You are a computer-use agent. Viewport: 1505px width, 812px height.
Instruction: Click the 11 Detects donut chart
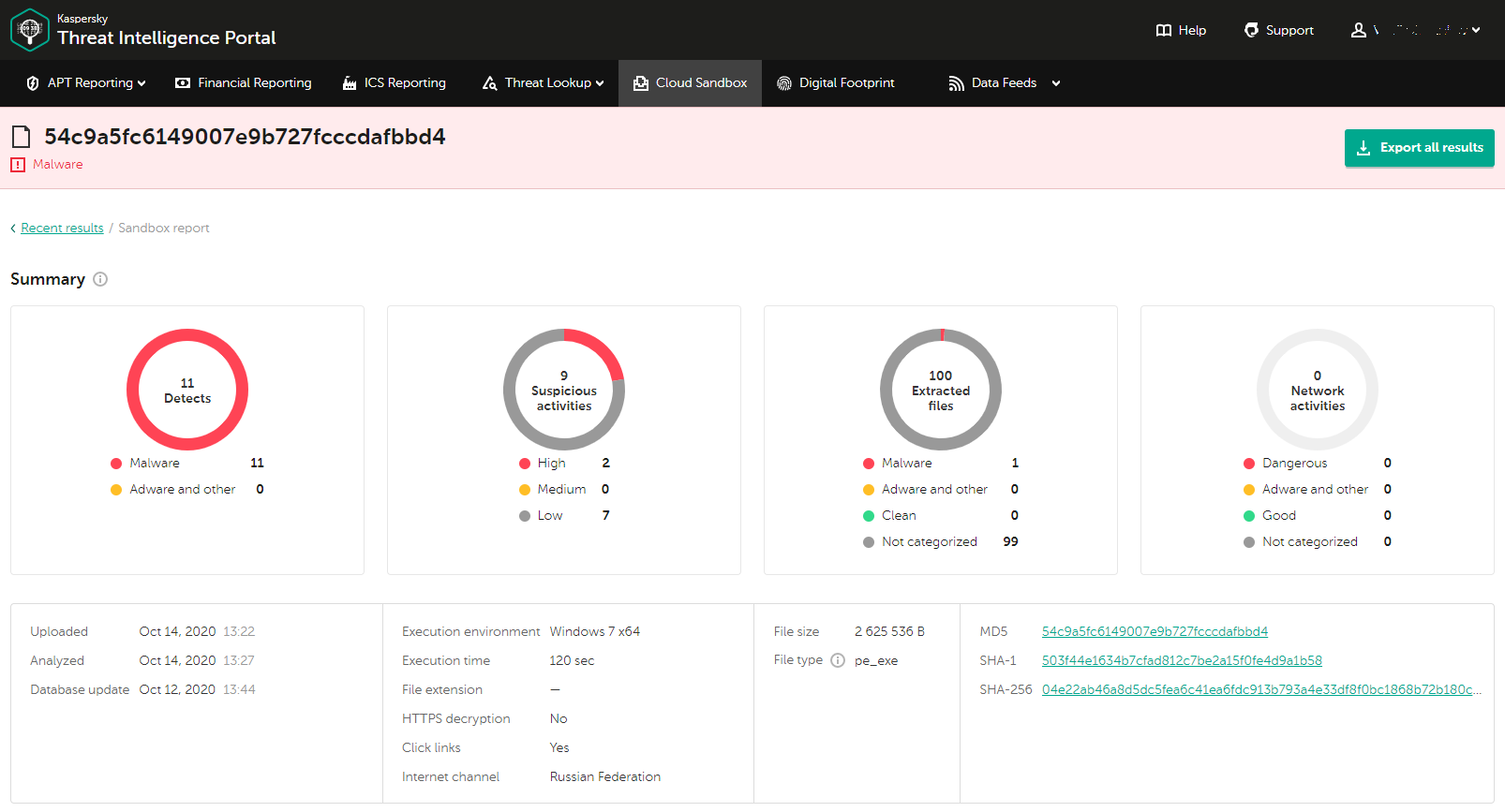187,390
